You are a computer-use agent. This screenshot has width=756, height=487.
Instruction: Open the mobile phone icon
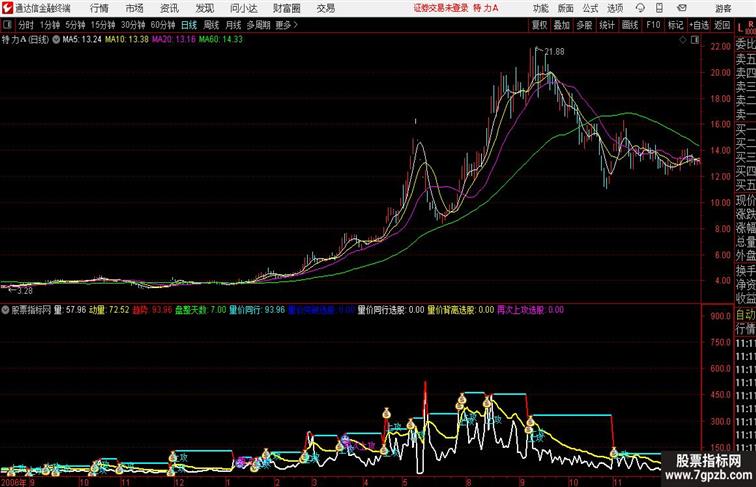[659, 8]
